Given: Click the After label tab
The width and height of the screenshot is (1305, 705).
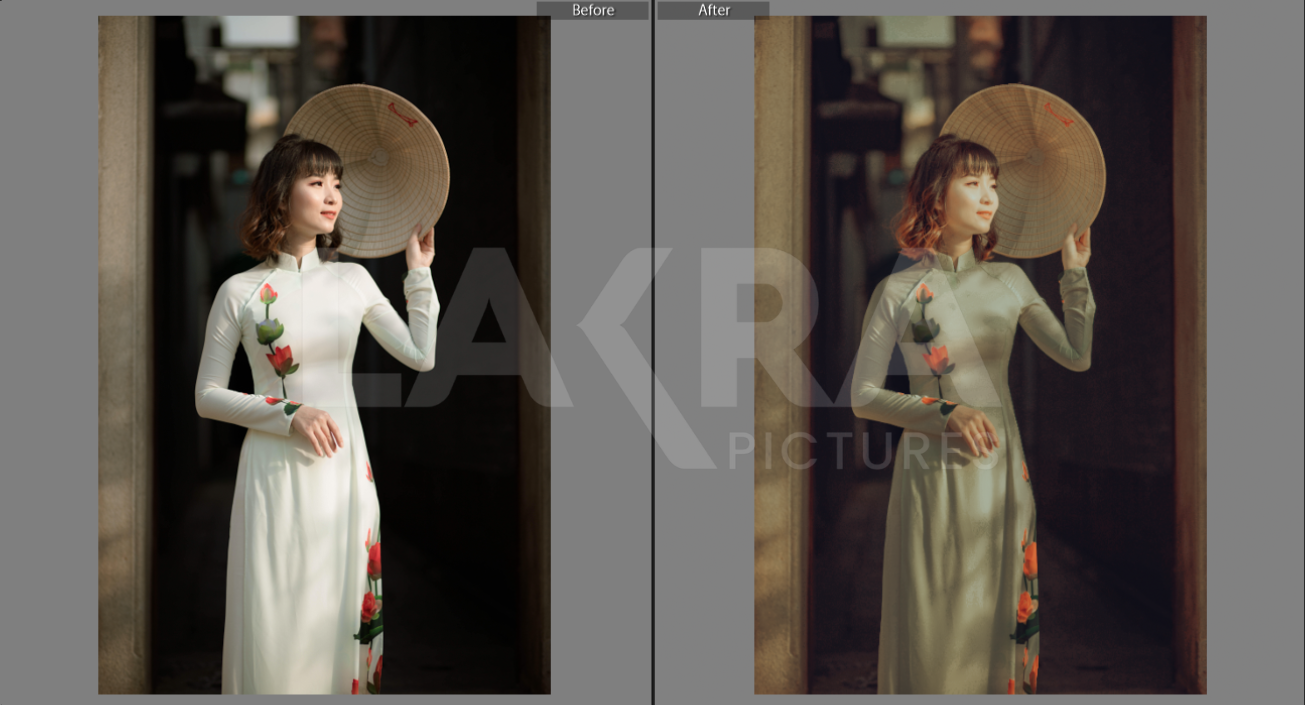Looking at the screenshot, I should coord(713,10).
